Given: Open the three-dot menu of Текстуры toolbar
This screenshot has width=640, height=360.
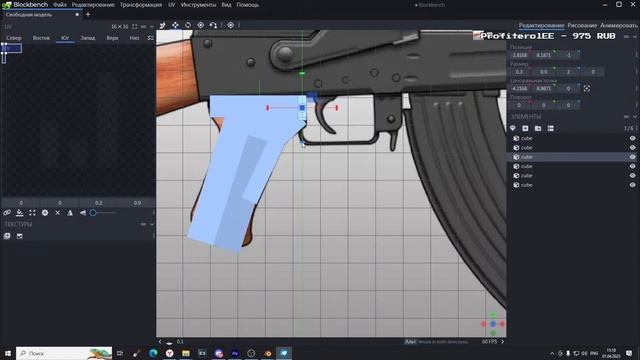Looking at the screenshot, I should (x=153, y=236).
